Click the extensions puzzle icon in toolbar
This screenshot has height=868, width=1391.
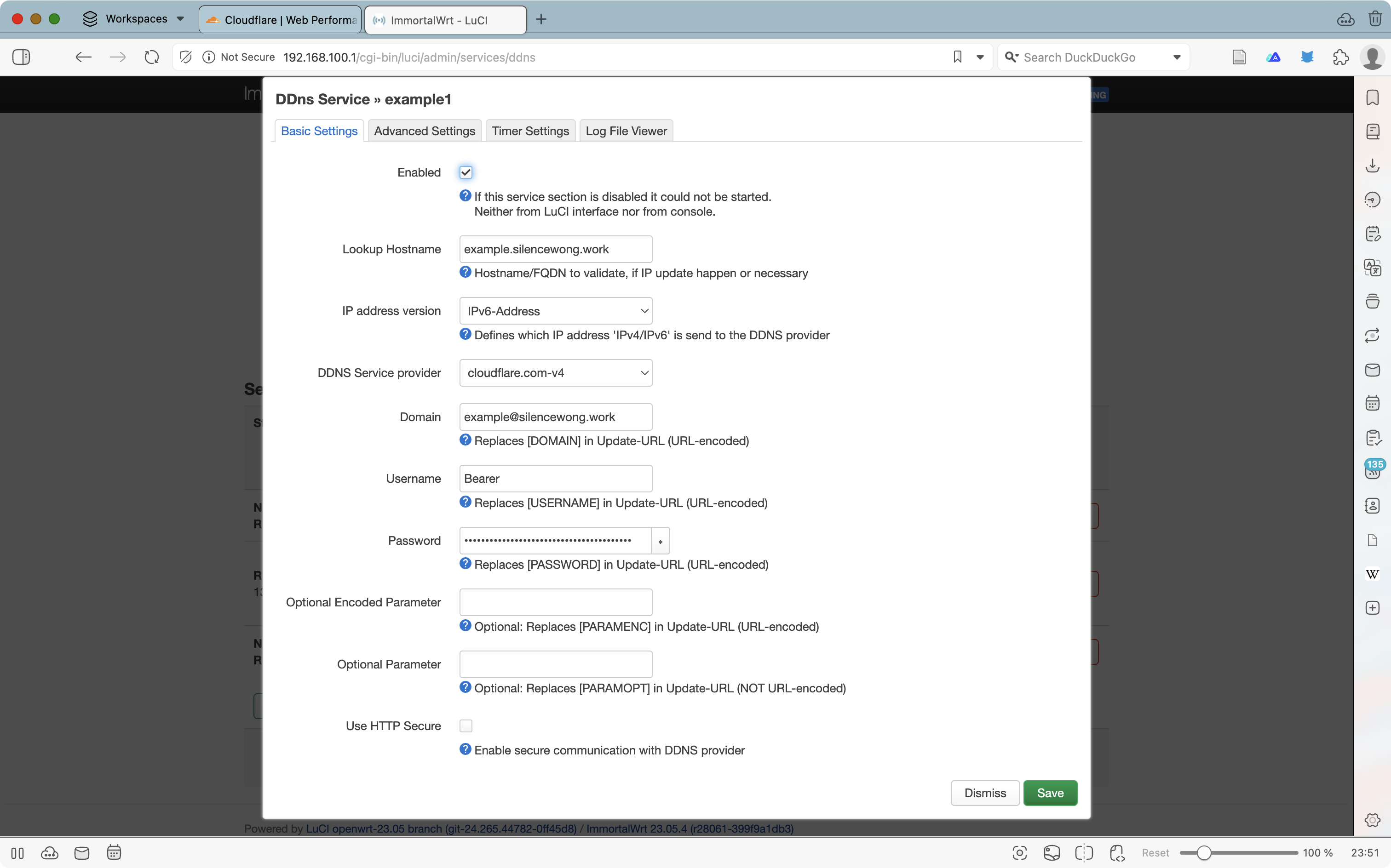coord(1340,57)
